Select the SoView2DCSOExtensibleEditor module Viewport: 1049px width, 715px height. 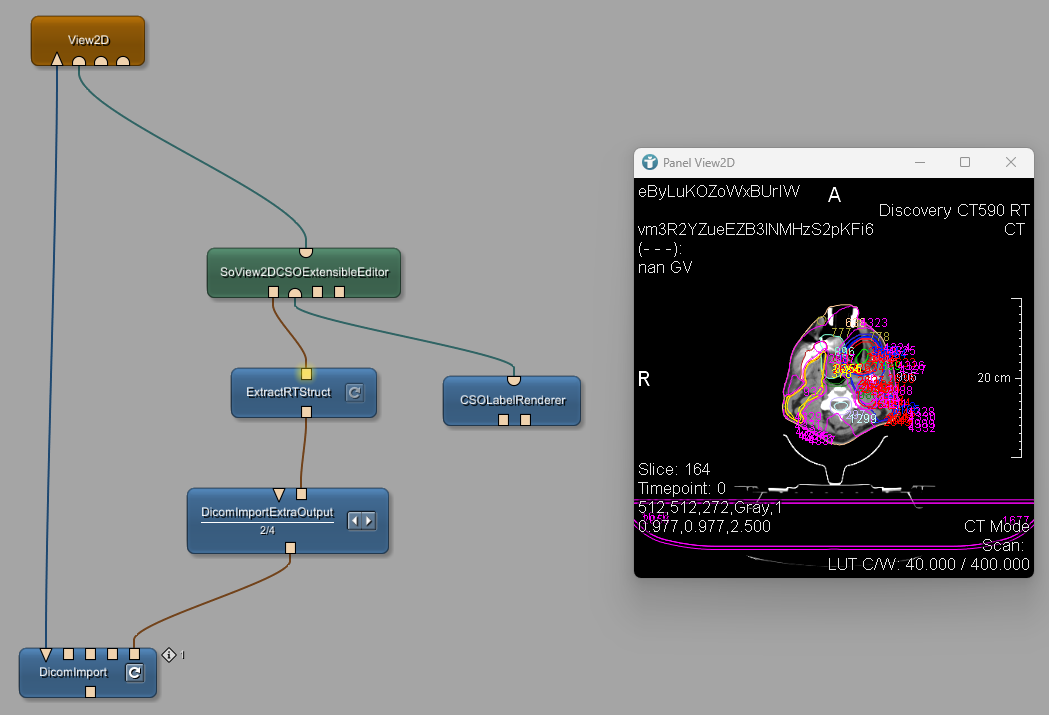(304, 271)
